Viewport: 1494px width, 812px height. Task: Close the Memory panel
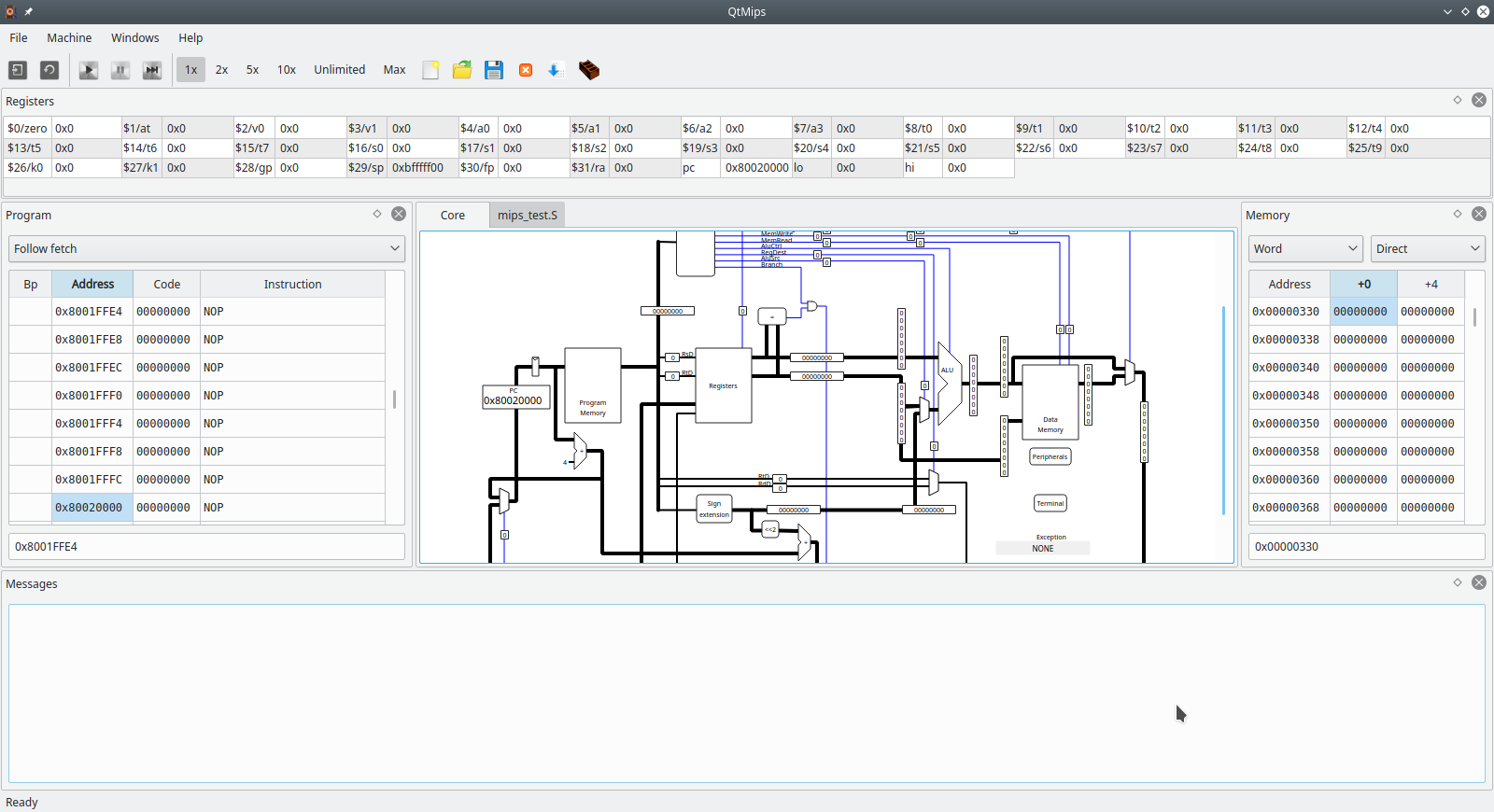(1479, 214)
